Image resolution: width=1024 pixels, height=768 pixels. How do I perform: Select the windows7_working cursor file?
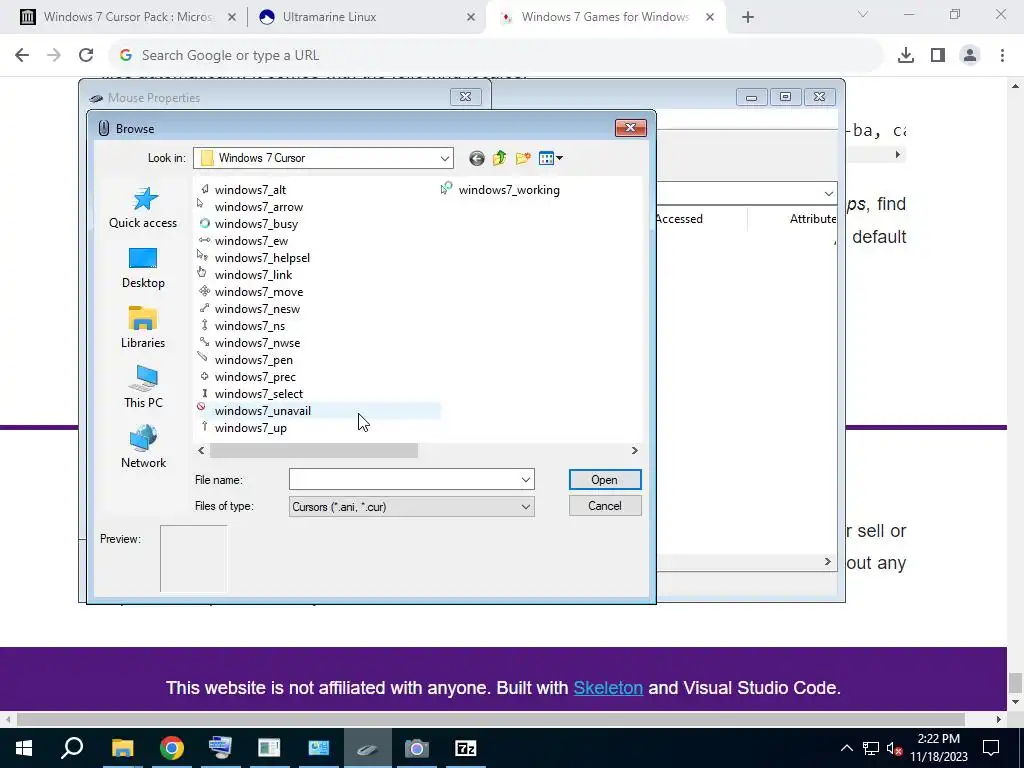(x=500, y=190)
